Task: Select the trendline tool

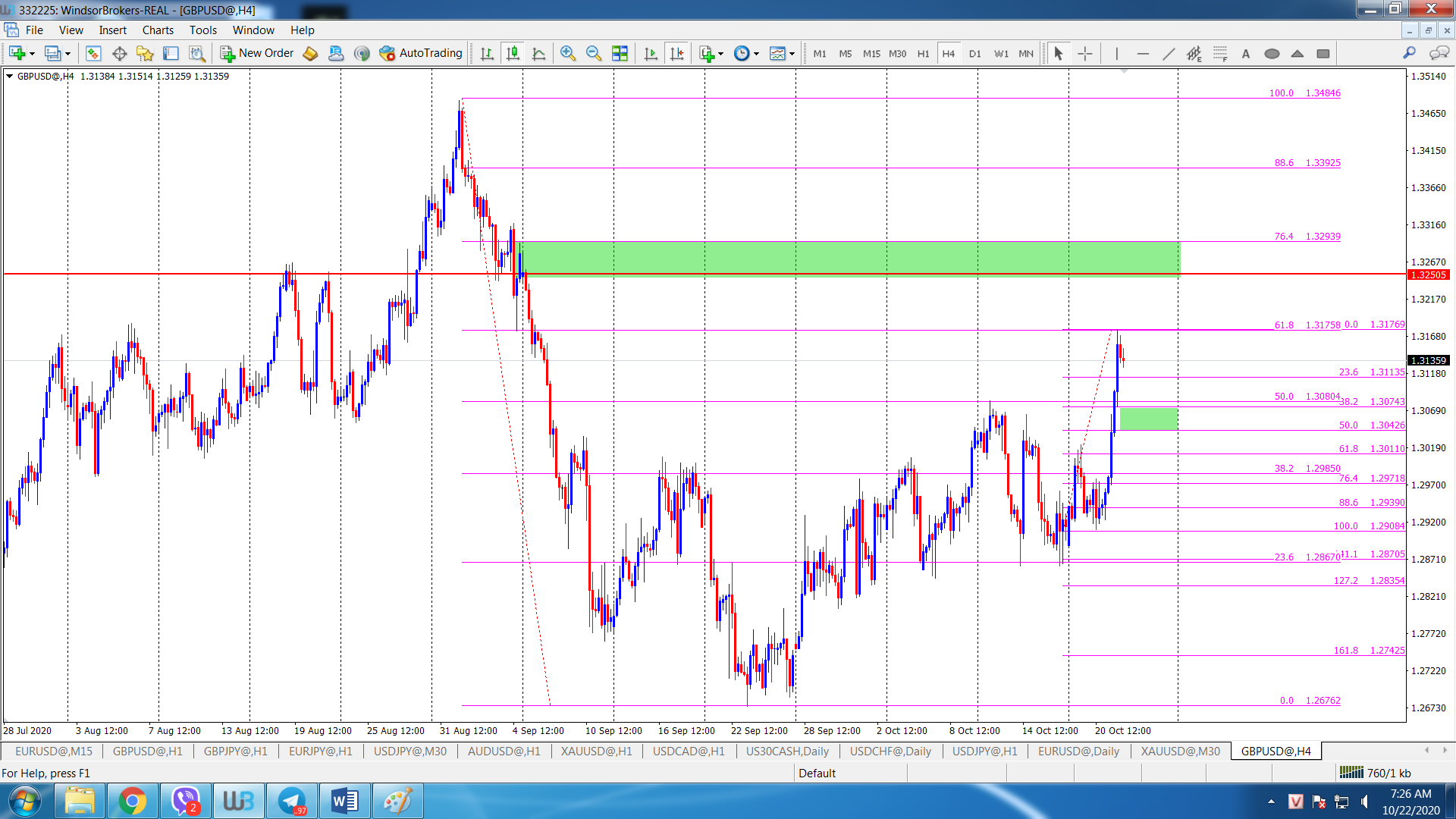Action: point(1169,53)
